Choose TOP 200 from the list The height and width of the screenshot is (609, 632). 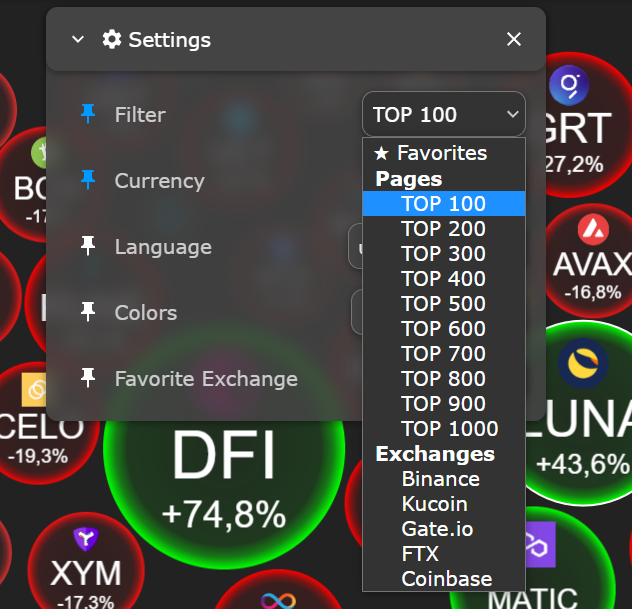click(444, 229)
